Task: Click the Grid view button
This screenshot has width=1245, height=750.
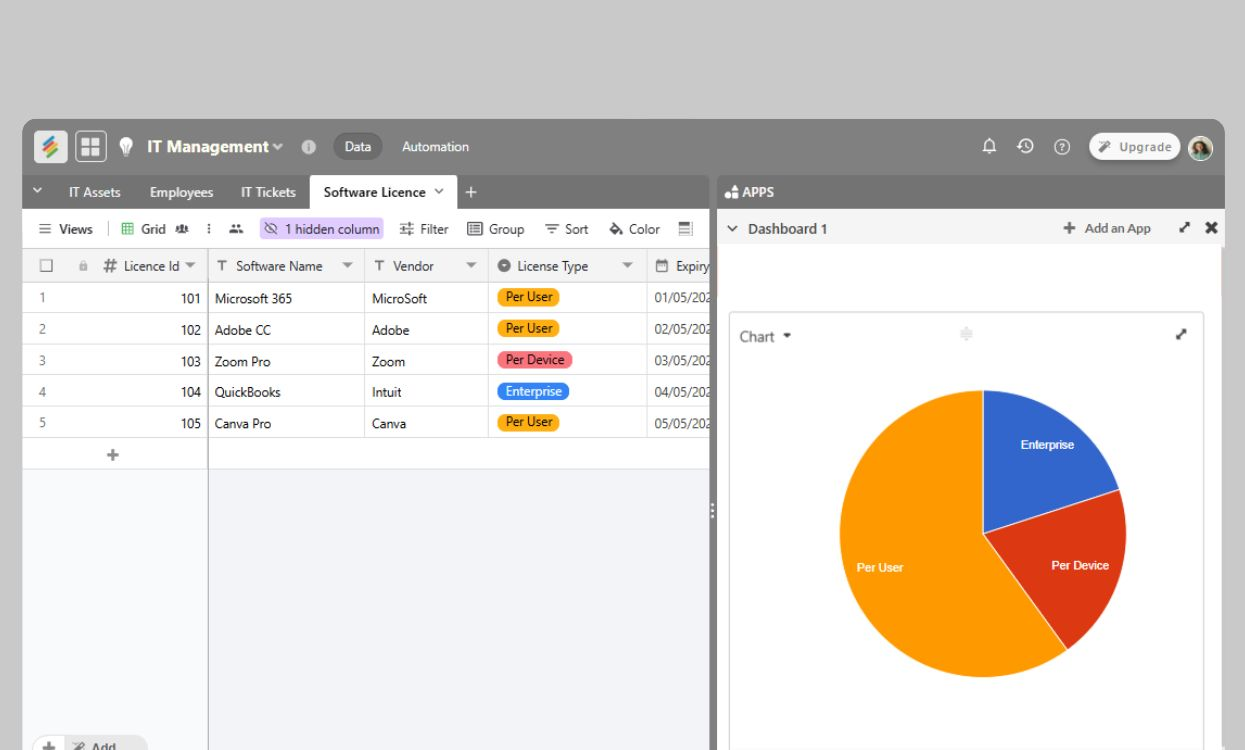Action: pyautogui.click(x=143, y=229)
